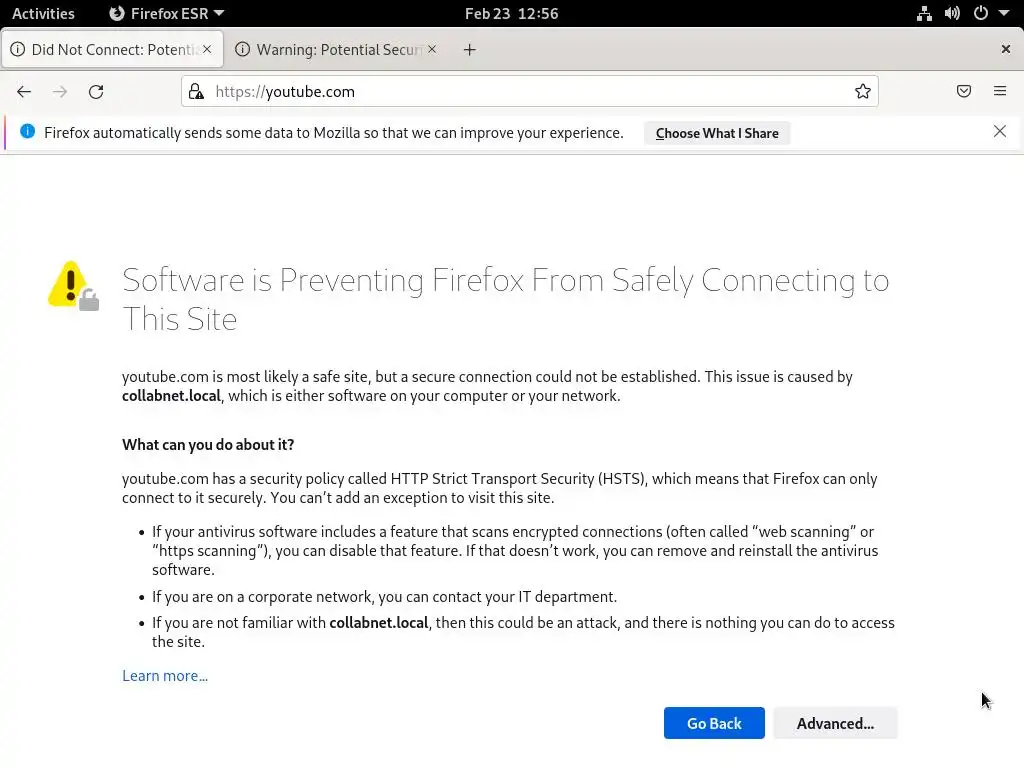
Task: Click the connection security lock icon
Action: [x=197, y=91]
